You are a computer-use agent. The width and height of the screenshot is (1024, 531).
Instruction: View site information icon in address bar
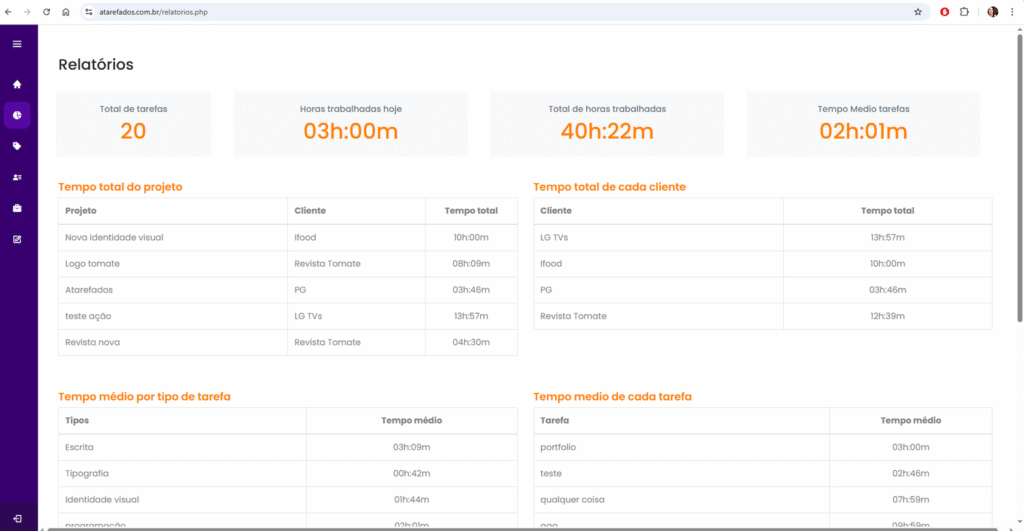click(x=88, y=12)
